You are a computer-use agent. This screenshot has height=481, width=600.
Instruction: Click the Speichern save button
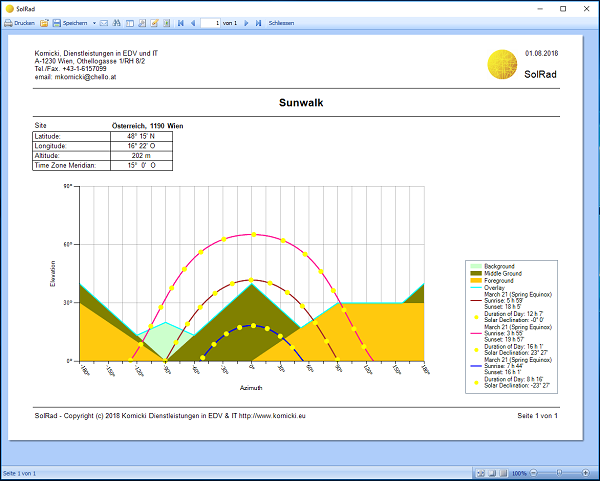coord(69,22)
